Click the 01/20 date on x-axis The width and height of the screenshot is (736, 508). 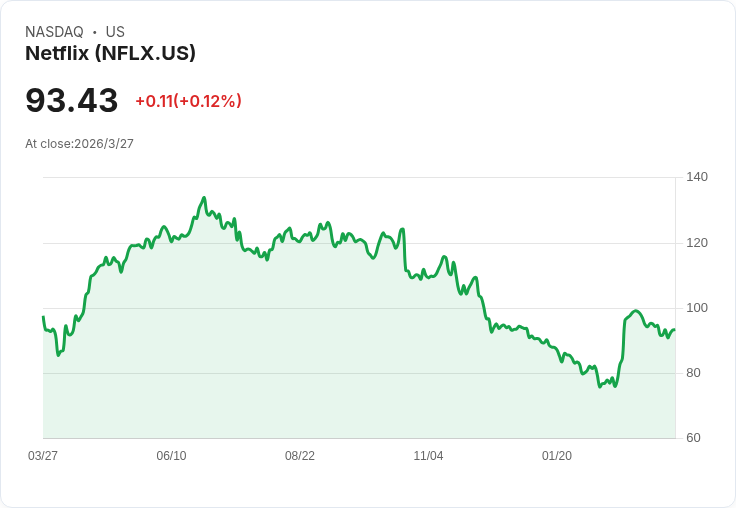(557, 456)
